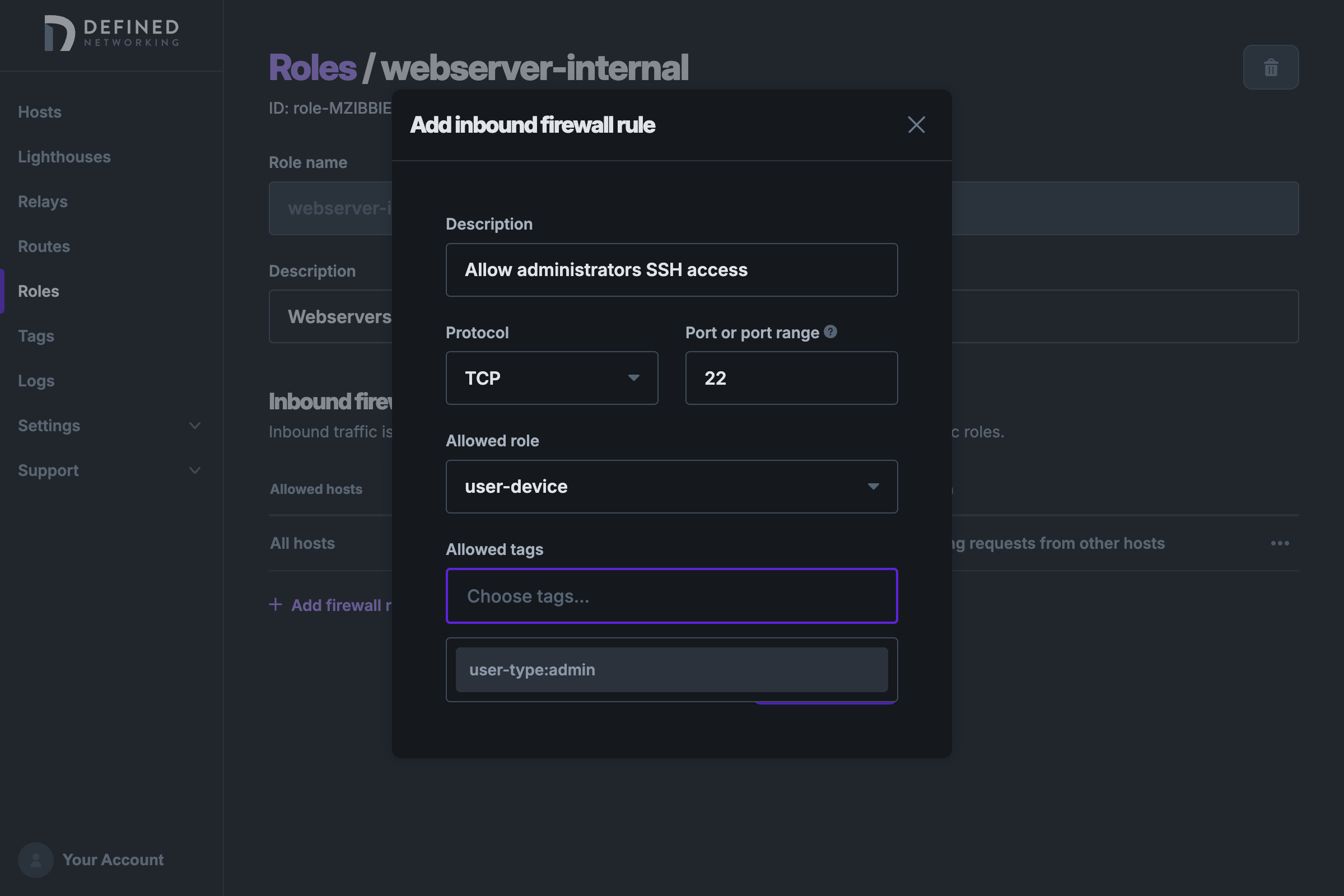Navigate to the Hosts page
Image resolution: width=1344 pixels, height=896 pixels.
(39, 112)
